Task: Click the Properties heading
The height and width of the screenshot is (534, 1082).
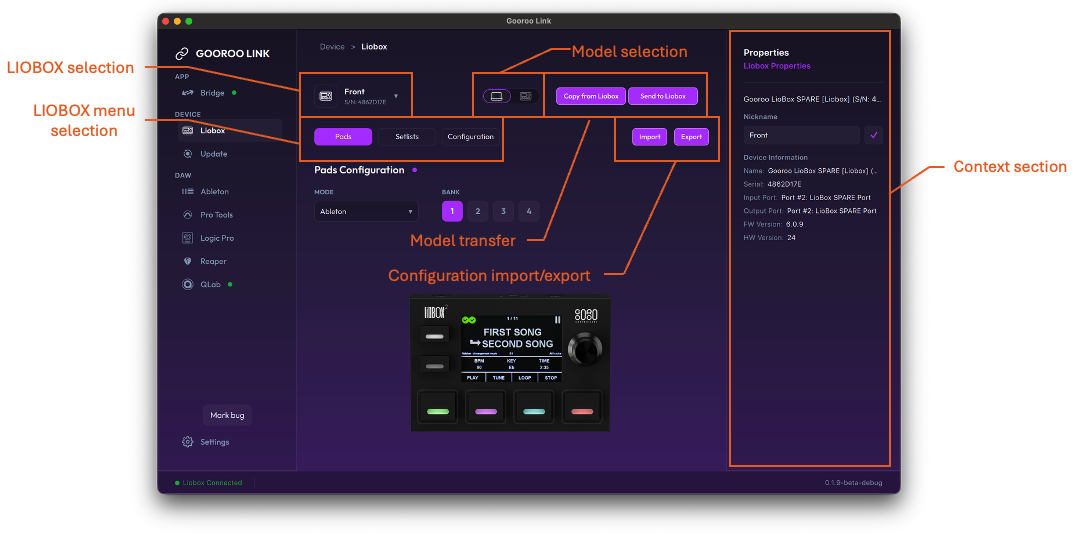Action: coord(766,52)
